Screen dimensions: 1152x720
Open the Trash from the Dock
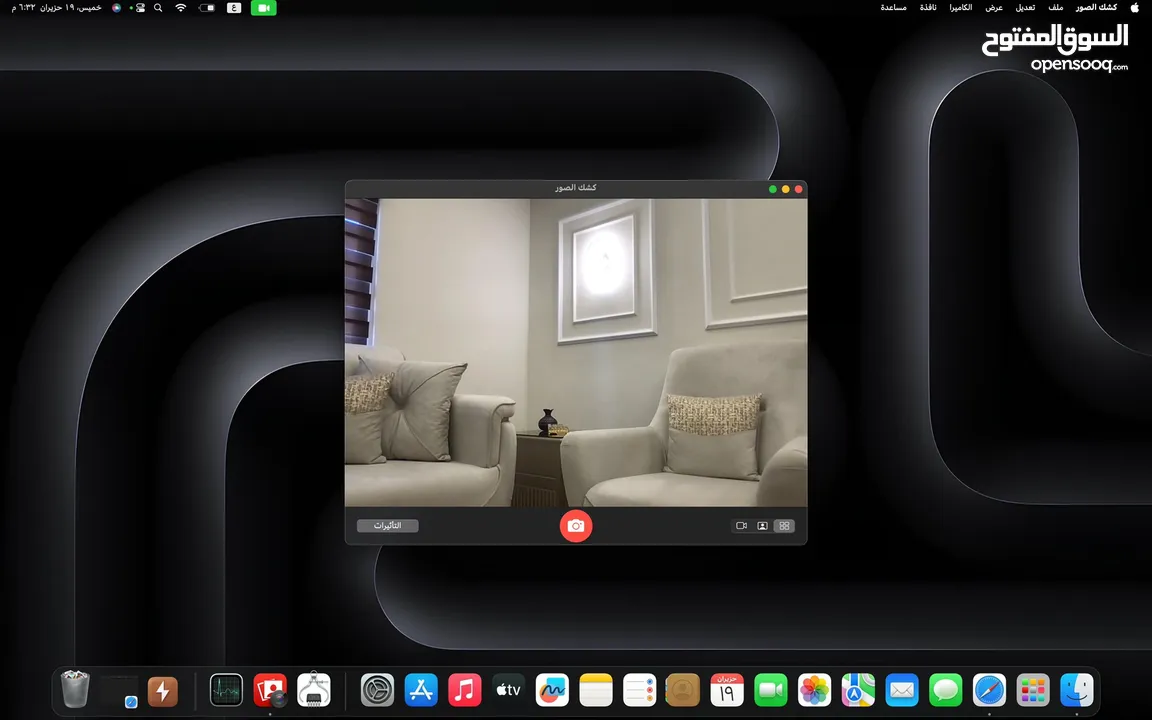(75, 689)
